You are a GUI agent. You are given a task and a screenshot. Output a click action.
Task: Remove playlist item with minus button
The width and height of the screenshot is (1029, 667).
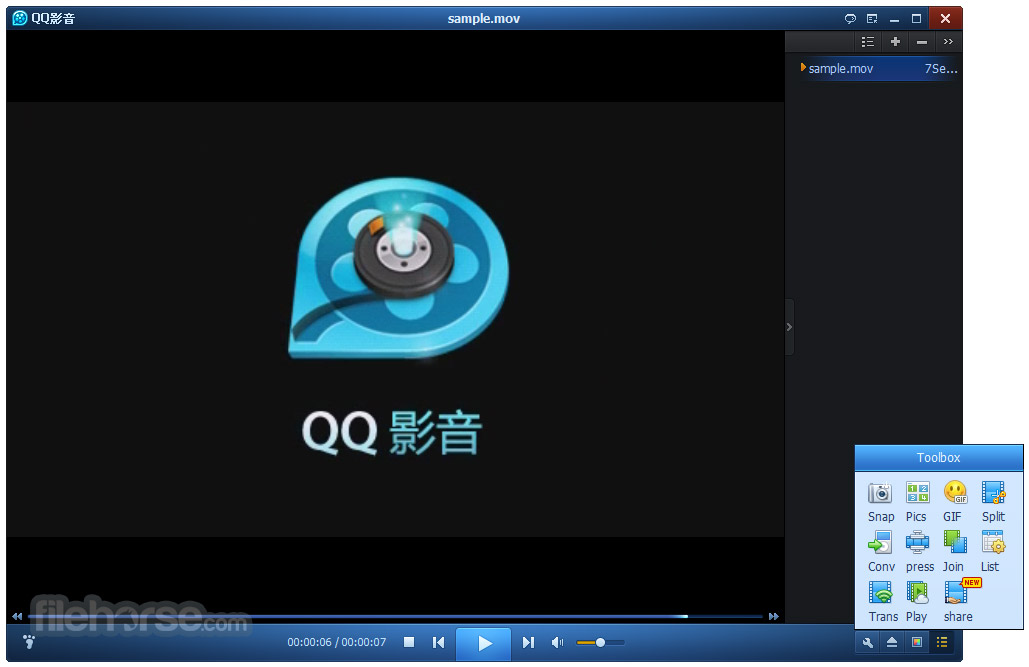[922, 42]
